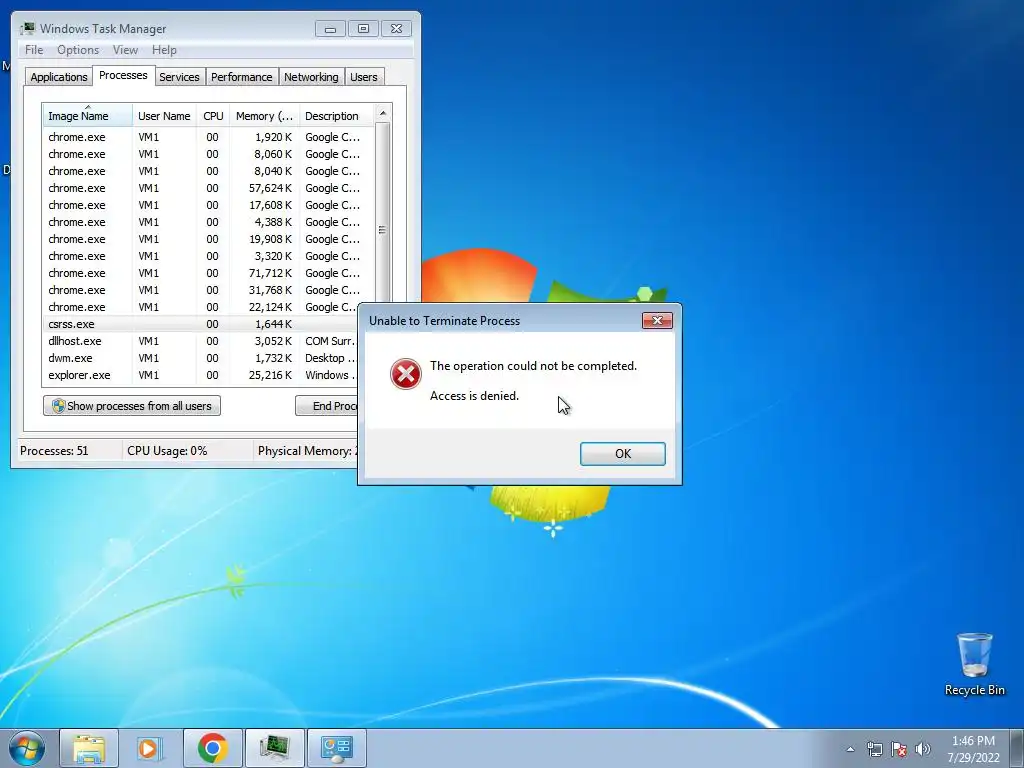The width and height of the screenshot is (1024, 768).
Task: Open the File menu in Task Manager
Action: [x=34, y=50]
